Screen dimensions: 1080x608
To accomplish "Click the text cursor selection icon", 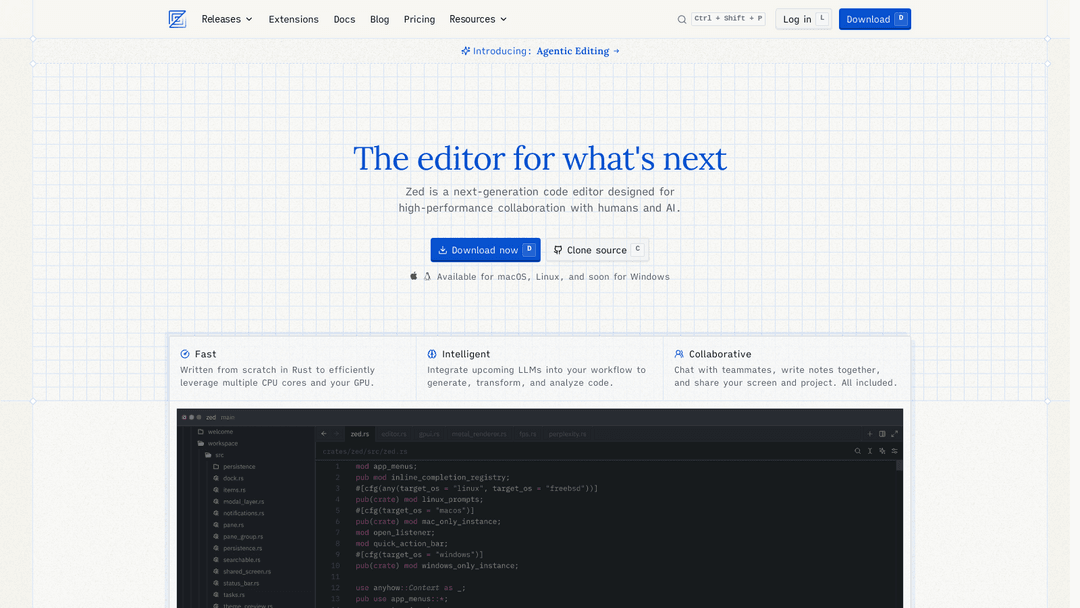I will 870,451.
